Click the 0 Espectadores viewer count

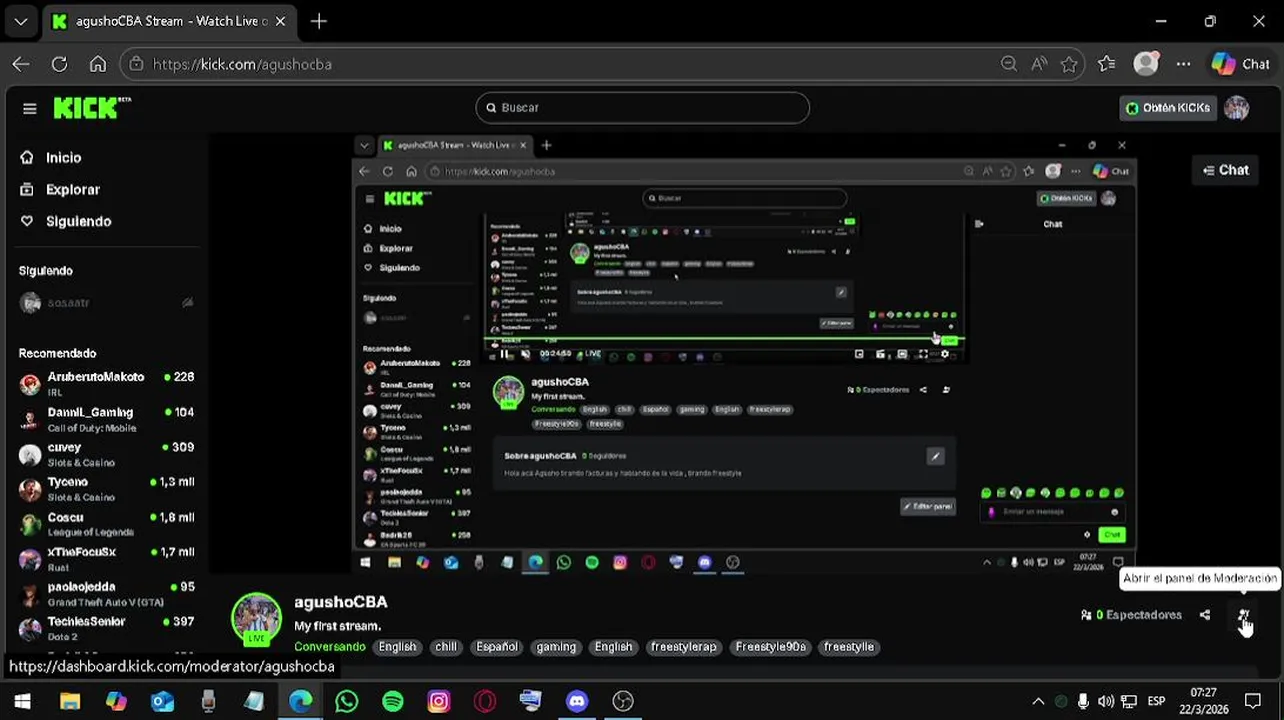[1132, 615]
